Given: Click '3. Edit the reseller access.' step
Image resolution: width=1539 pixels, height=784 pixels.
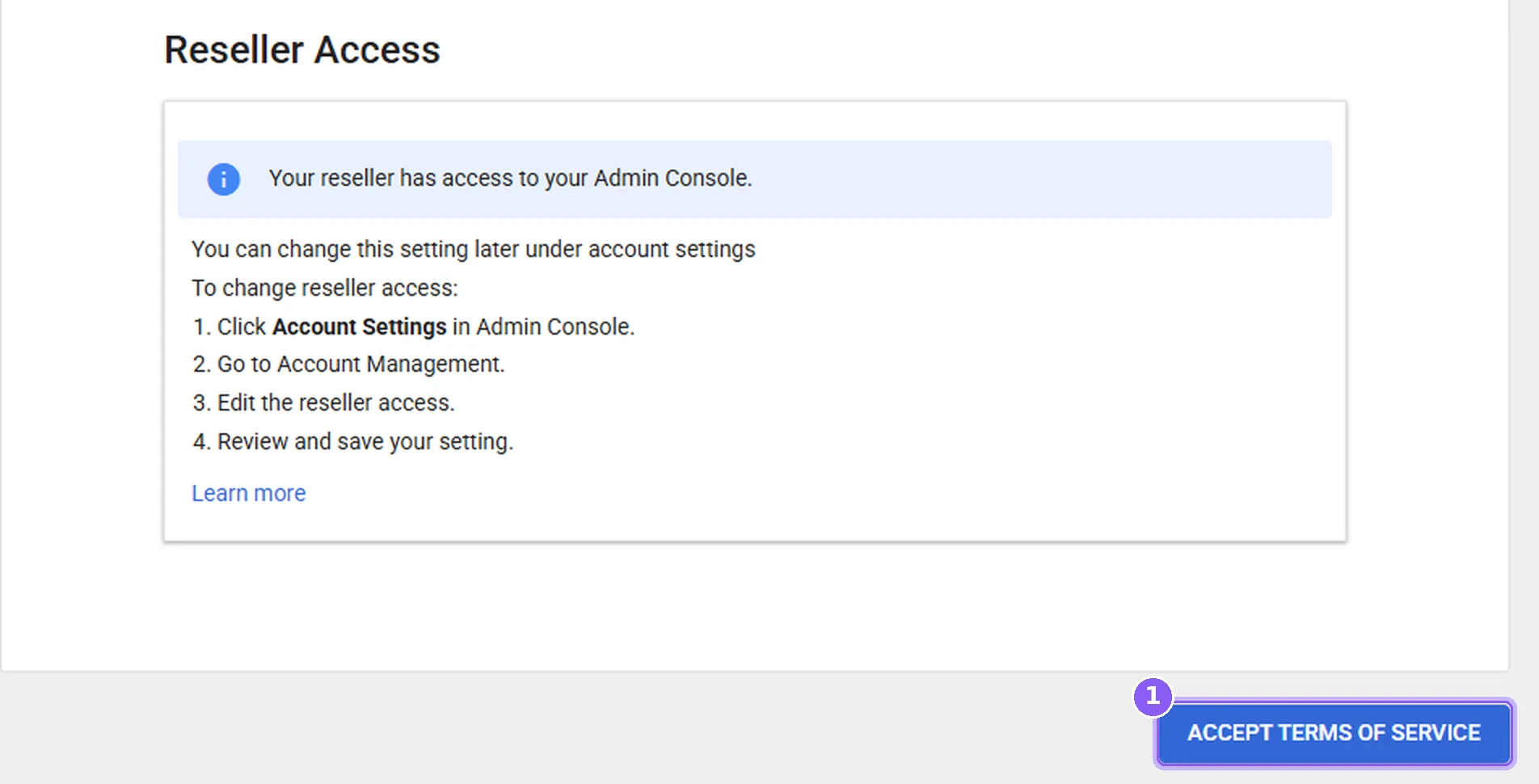Looking at the screenshot, I should [x=323, y=403].
